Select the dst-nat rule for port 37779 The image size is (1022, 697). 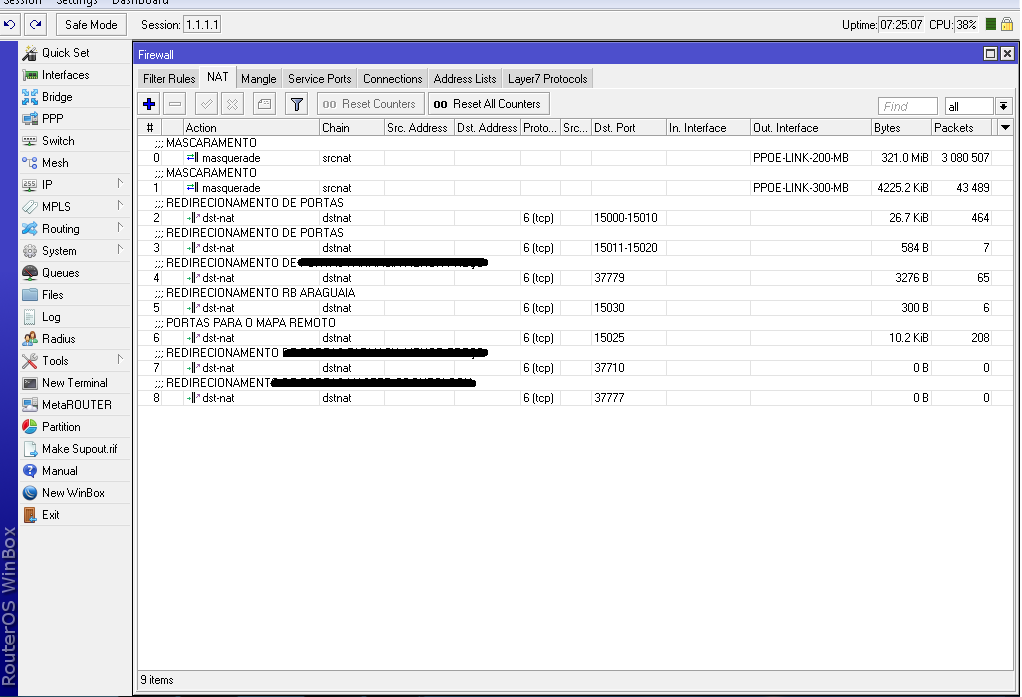point(575,278)
